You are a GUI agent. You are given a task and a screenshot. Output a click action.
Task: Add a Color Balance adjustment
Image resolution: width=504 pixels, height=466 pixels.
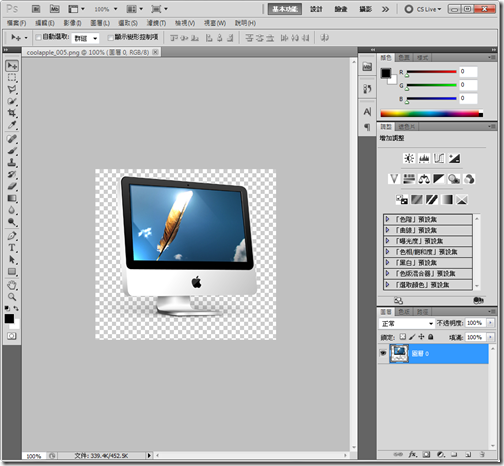[424, 179]
